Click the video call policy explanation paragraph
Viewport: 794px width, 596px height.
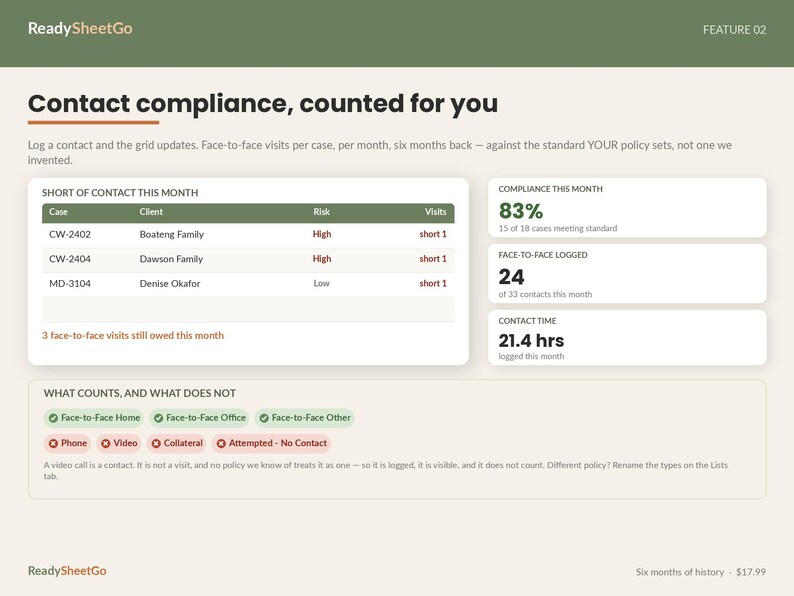pyautogui.click(x=385, y=470)
